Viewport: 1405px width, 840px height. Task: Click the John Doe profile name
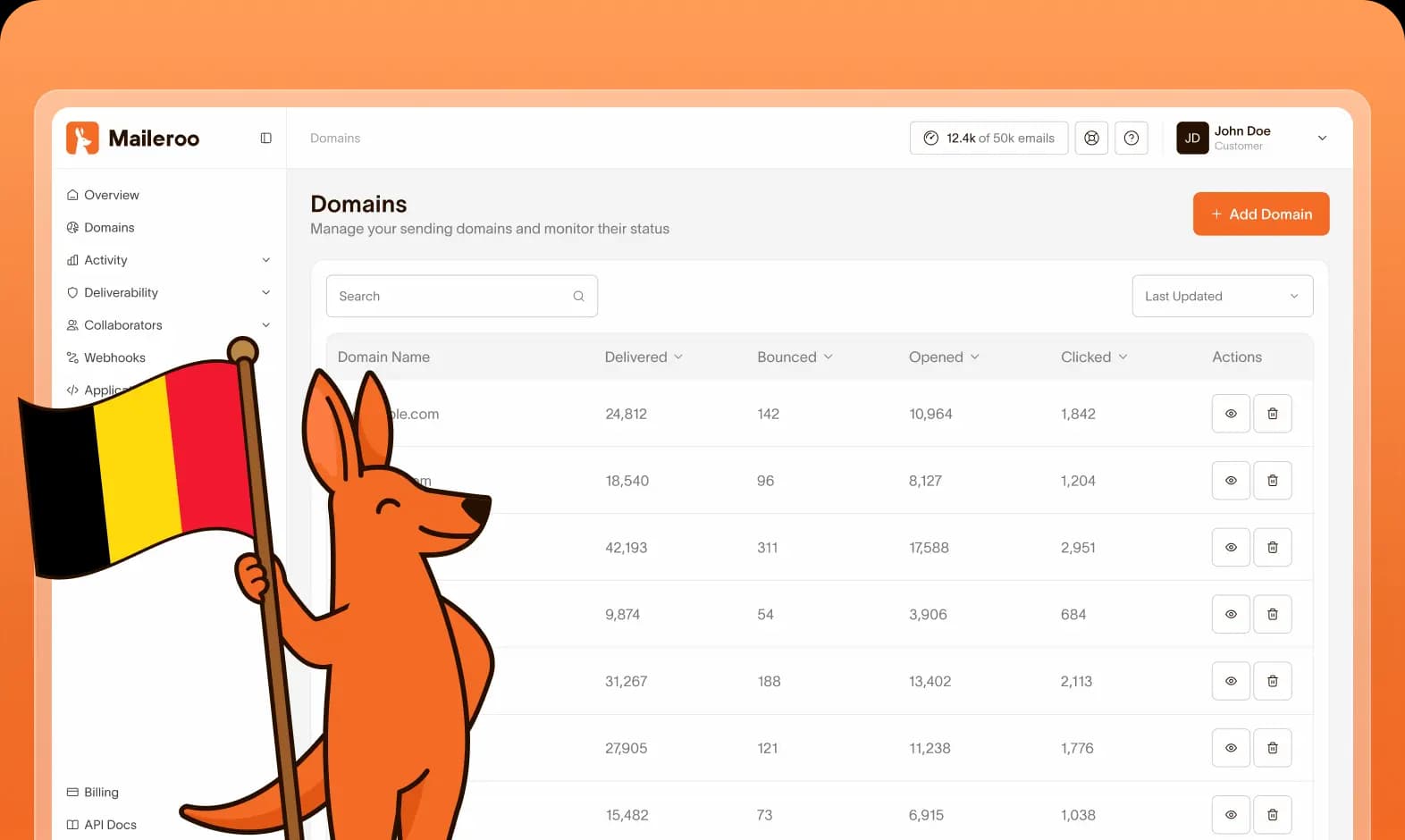pyautogui.click(x=1242, y=130)
